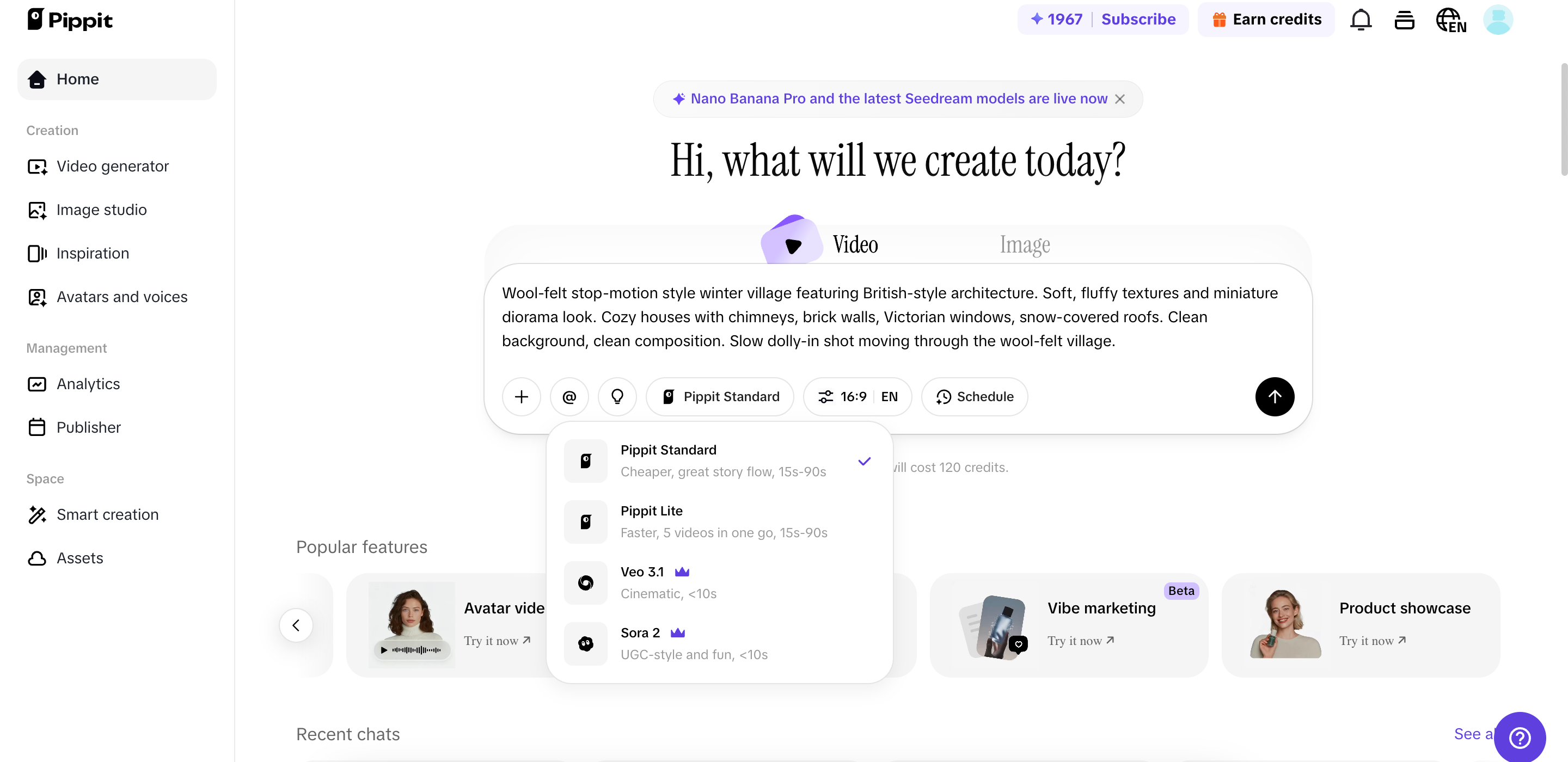
Task: Switch to the Image tab
Action: tap(1024, 244)
